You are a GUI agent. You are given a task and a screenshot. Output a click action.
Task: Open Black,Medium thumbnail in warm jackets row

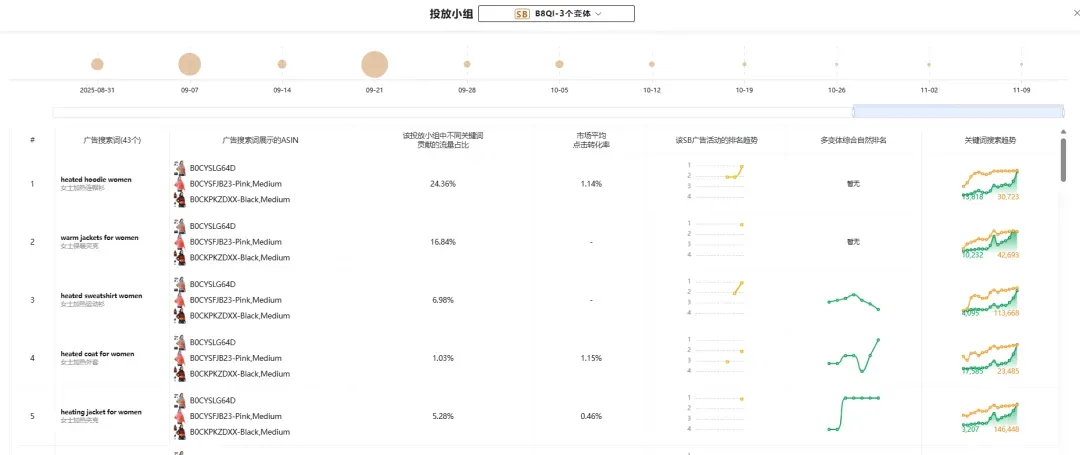point(180,257)
